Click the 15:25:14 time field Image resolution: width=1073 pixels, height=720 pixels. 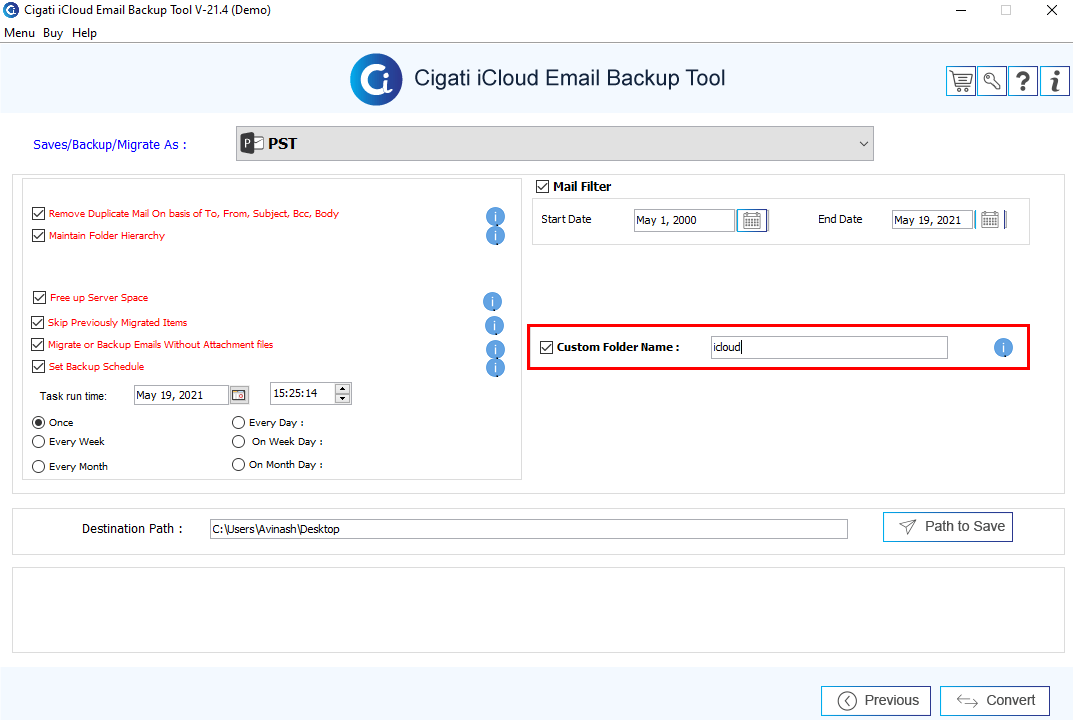[x=302, y=394]
